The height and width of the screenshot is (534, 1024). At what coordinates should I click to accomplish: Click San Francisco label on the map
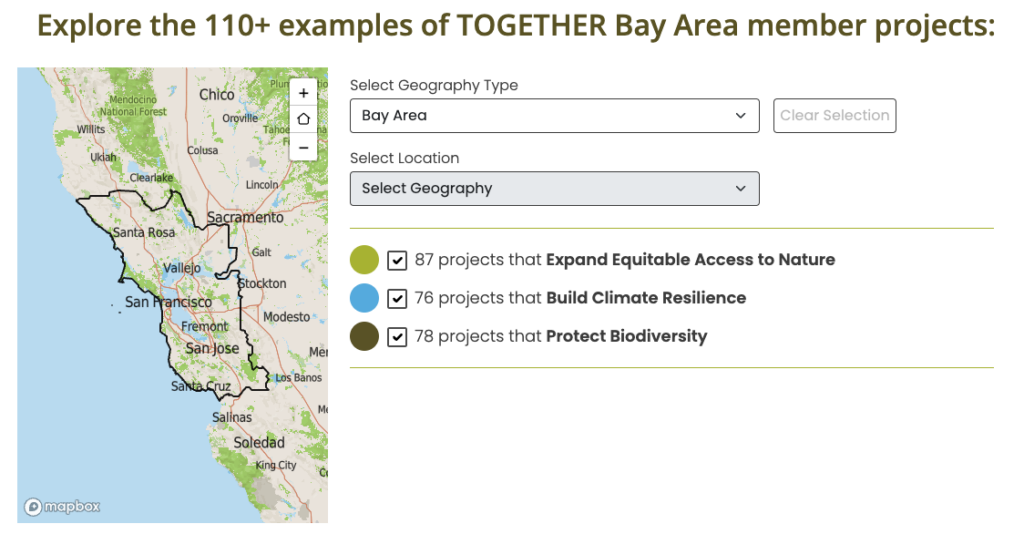click(x=168, y=302)
